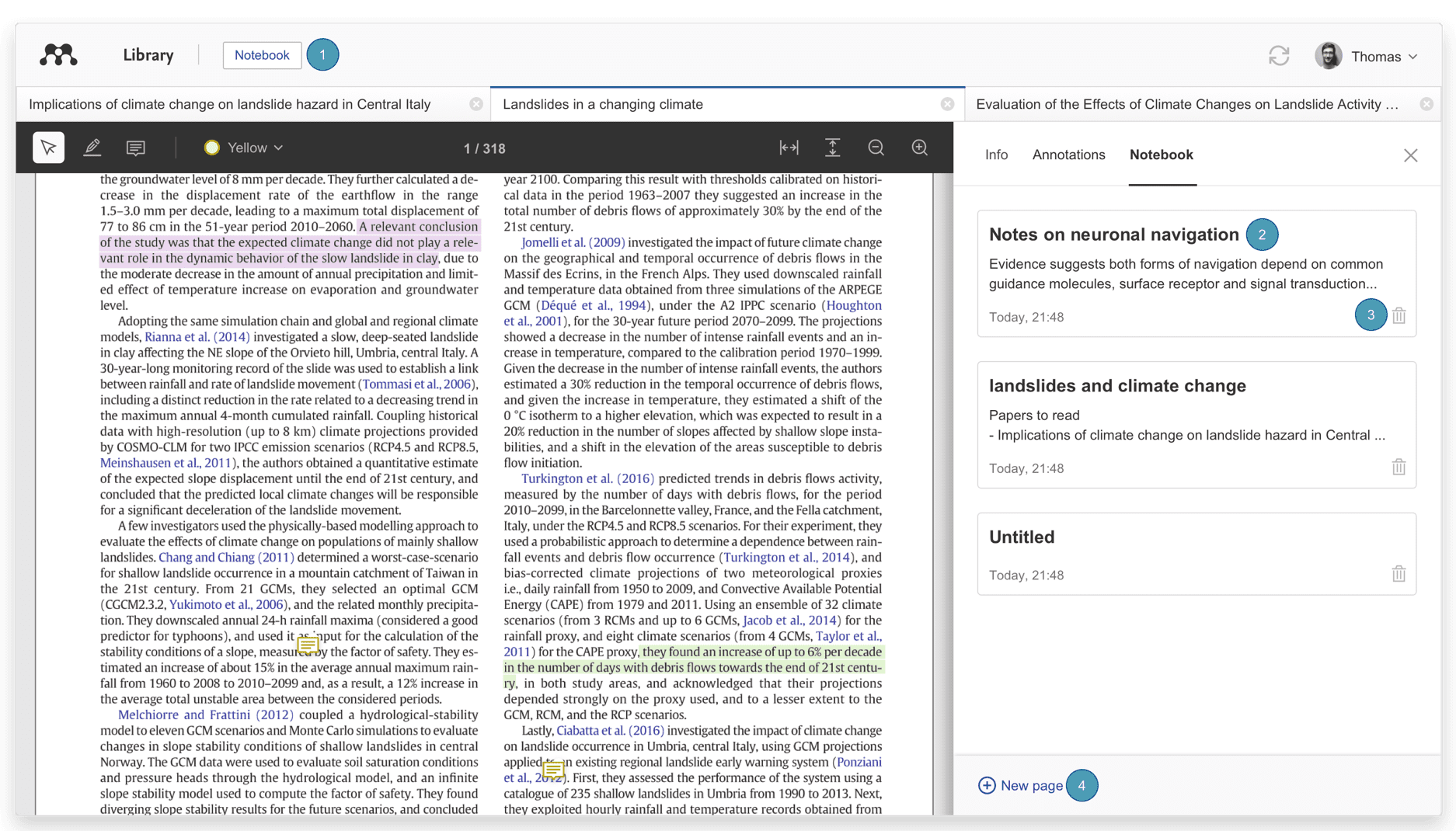Screen dimensions: 1456x831
Task: Open sticky note near 'Ponziani et al.'
Action: point(553,770)
